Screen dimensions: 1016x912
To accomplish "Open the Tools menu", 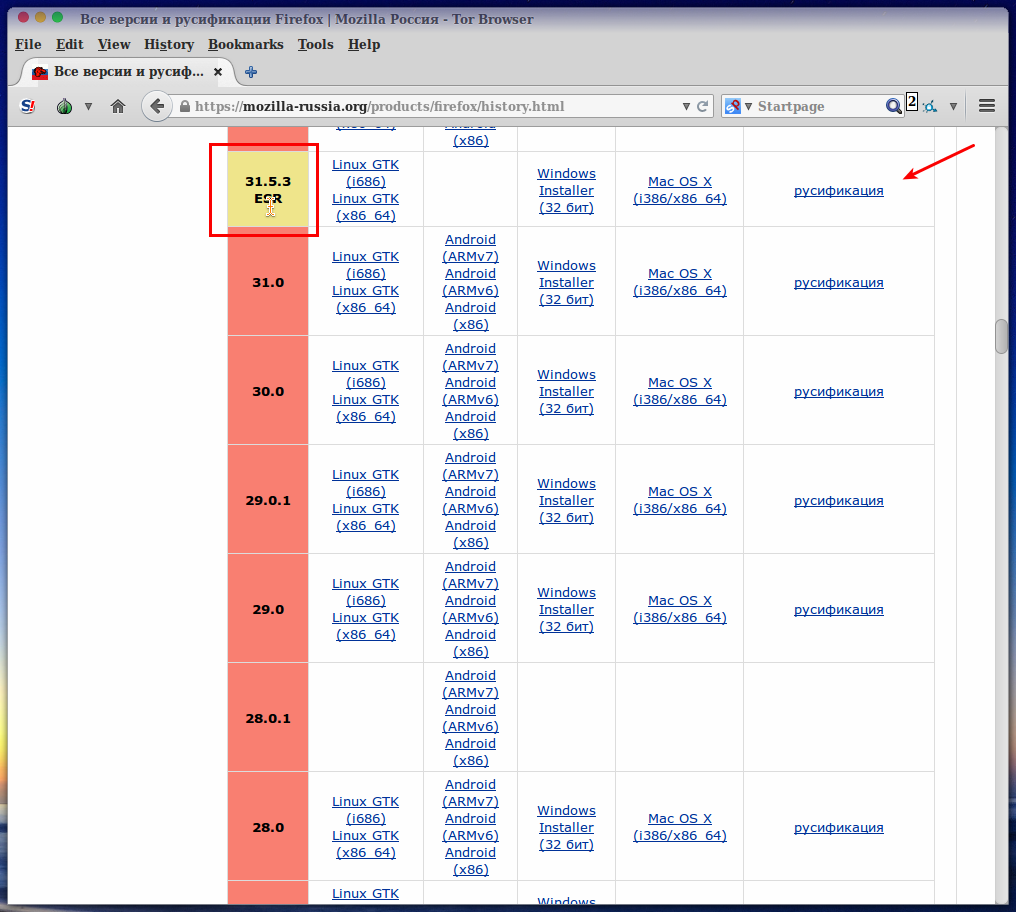I will 316,44.
